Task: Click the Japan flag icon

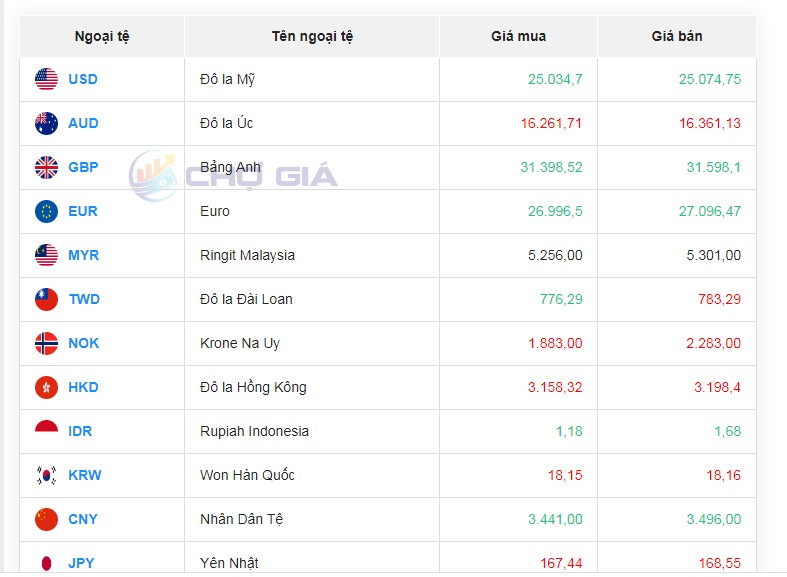Action: click(x=46, y=563)
